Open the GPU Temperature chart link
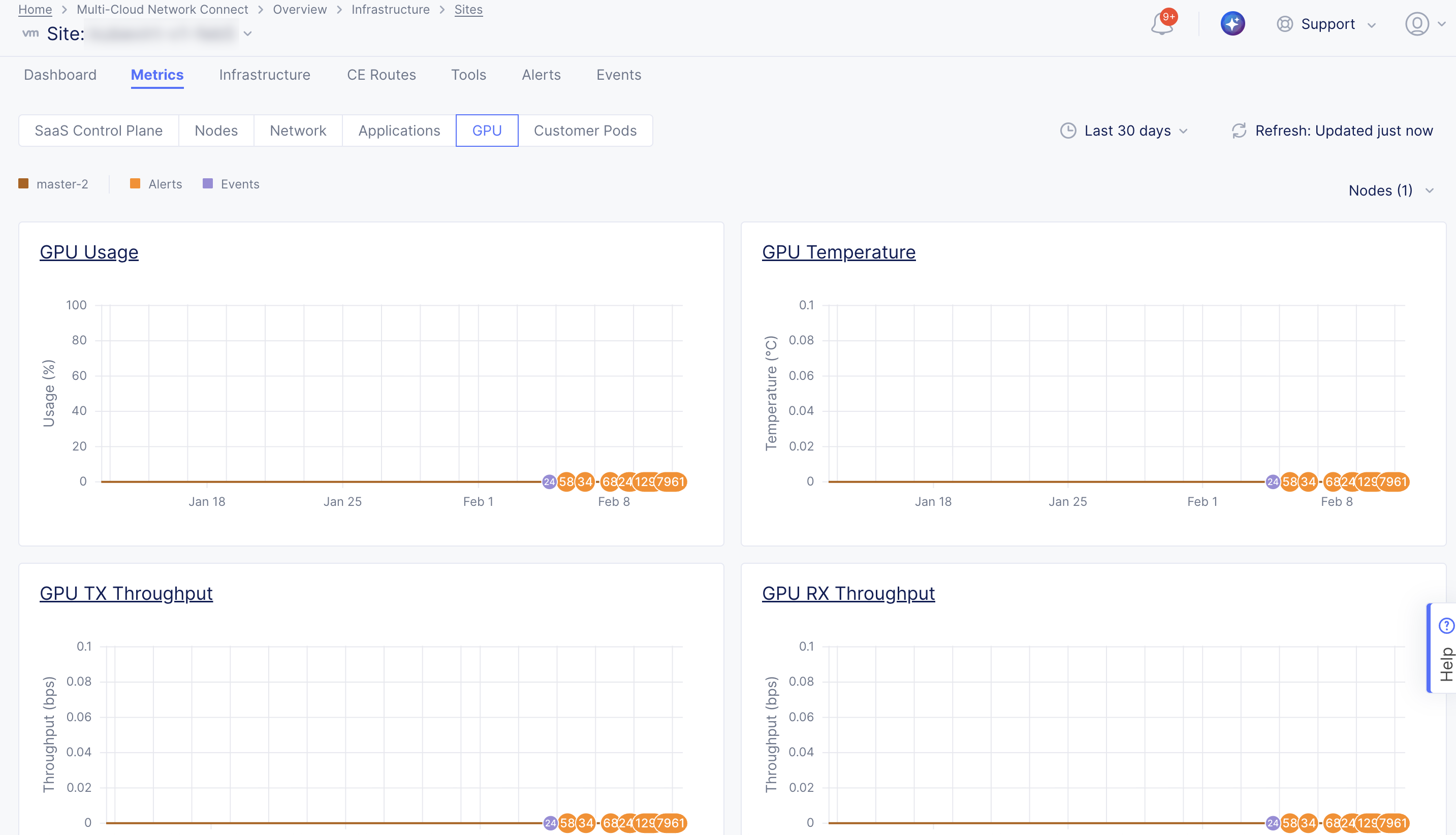The height and width of the screenshot is (835, 1456). (838, 252)
